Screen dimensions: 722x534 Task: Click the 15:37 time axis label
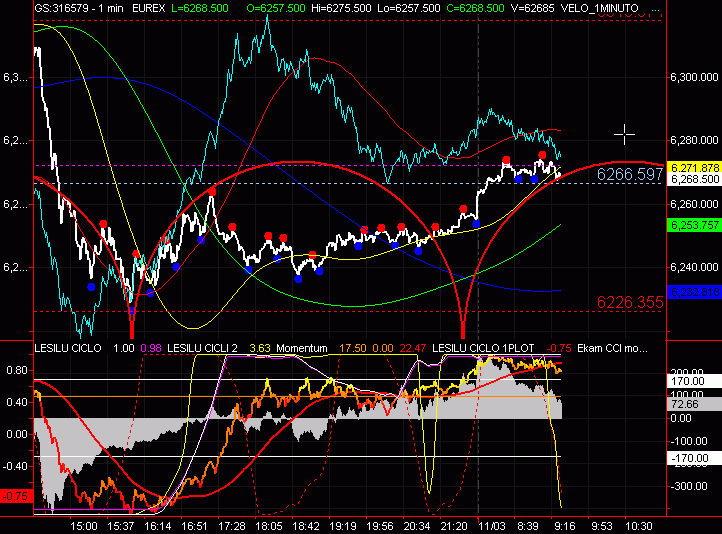[x=120, y=526]
